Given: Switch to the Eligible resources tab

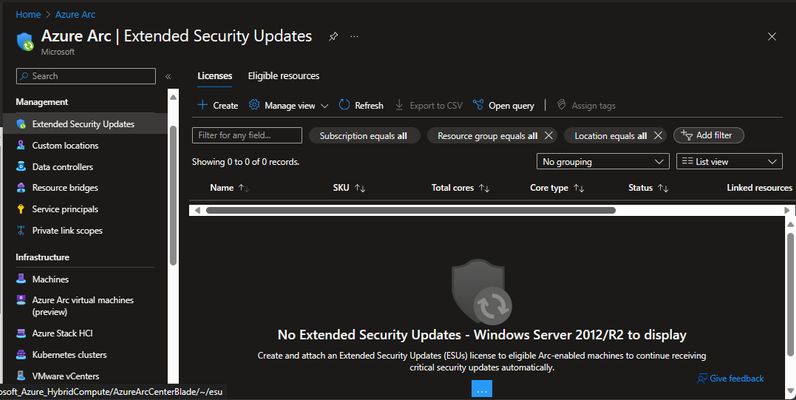Looking at the screenshot, I should (x=283, y=76).
